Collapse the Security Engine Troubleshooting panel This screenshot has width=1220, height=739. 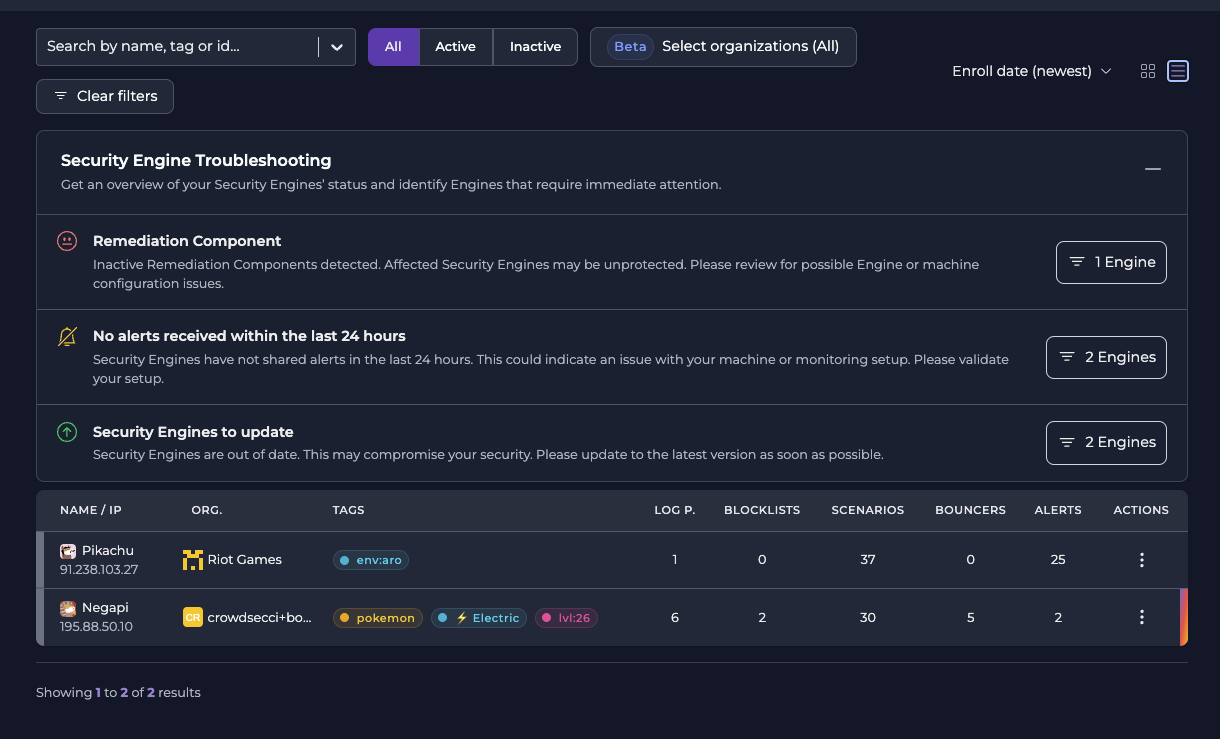pos(1152,169)
